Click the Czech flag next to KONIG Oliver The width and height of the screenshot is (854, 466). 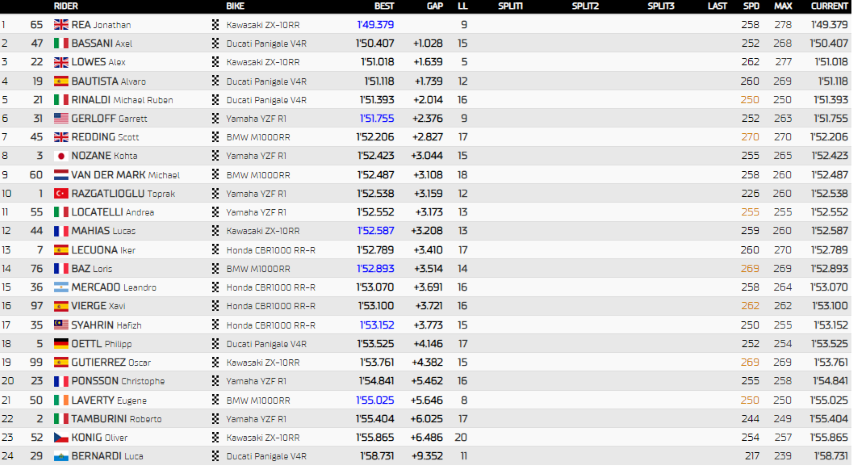61,437
